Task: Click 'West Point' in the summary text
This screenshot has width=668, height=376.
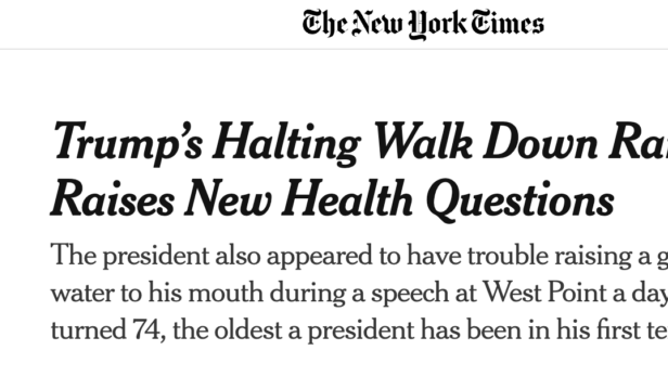Action: click(x=544, y=293)
